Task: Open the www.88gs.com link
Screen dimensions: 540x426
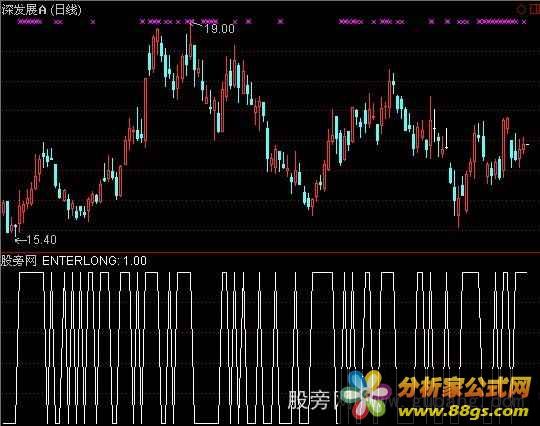Action: pos(463,411)
